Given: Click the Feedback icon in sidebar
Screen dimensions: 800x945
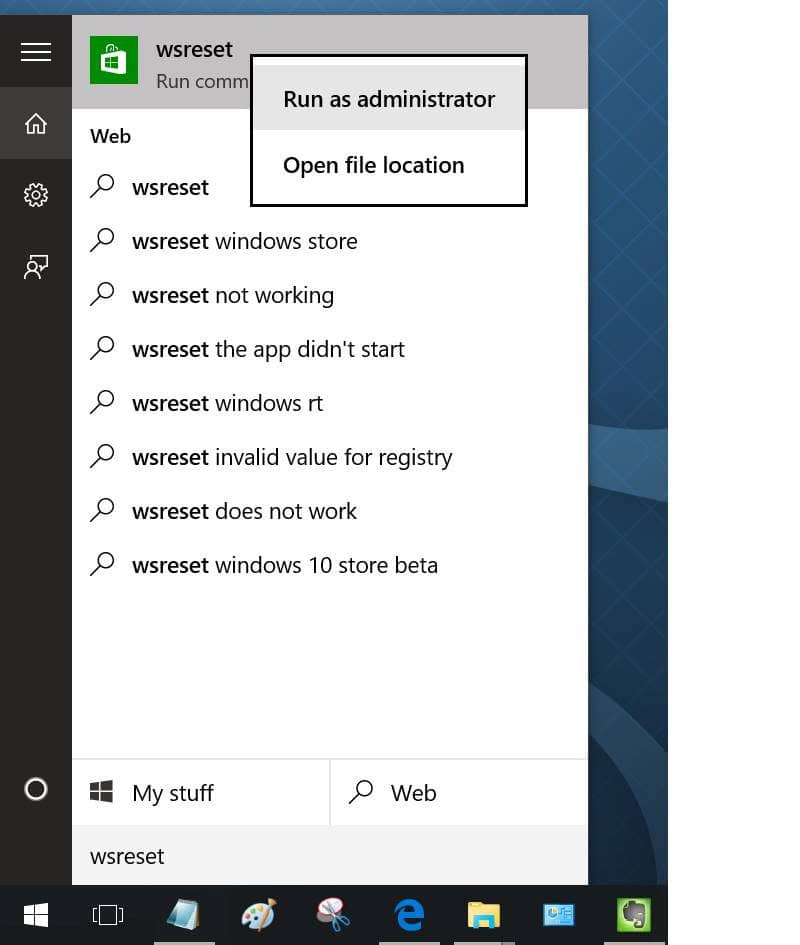Looking at the screenshot, I should [x=36, y=267].
